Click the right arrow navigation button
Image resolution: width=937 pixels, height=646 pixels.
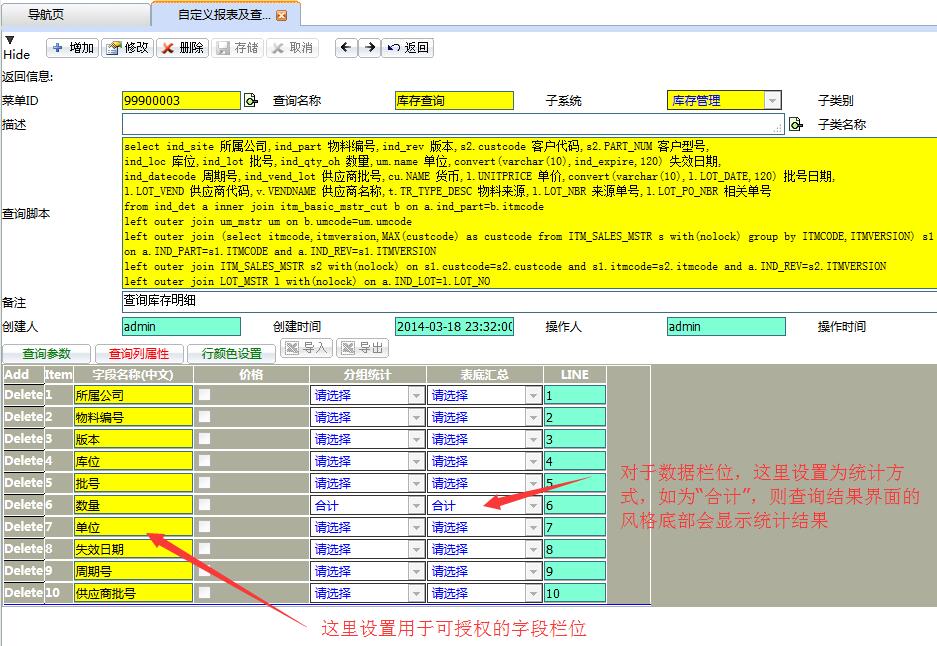click(370, 48)
